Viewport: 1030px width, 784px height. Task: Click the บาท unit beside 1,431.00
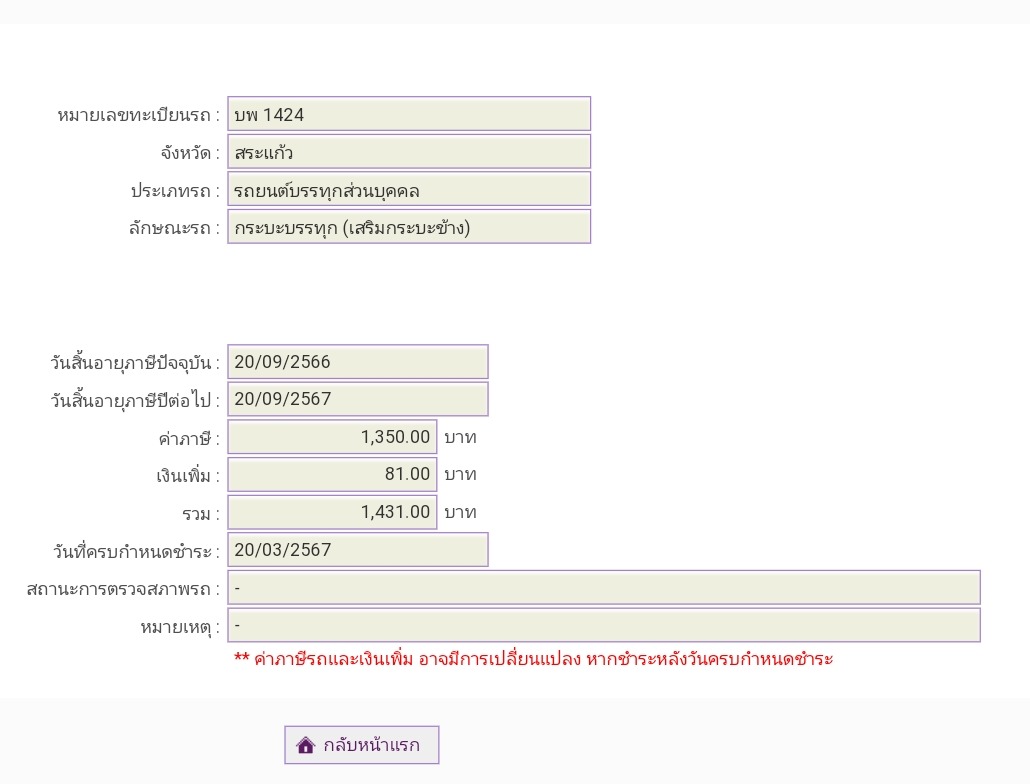click(x=460, y=512)
